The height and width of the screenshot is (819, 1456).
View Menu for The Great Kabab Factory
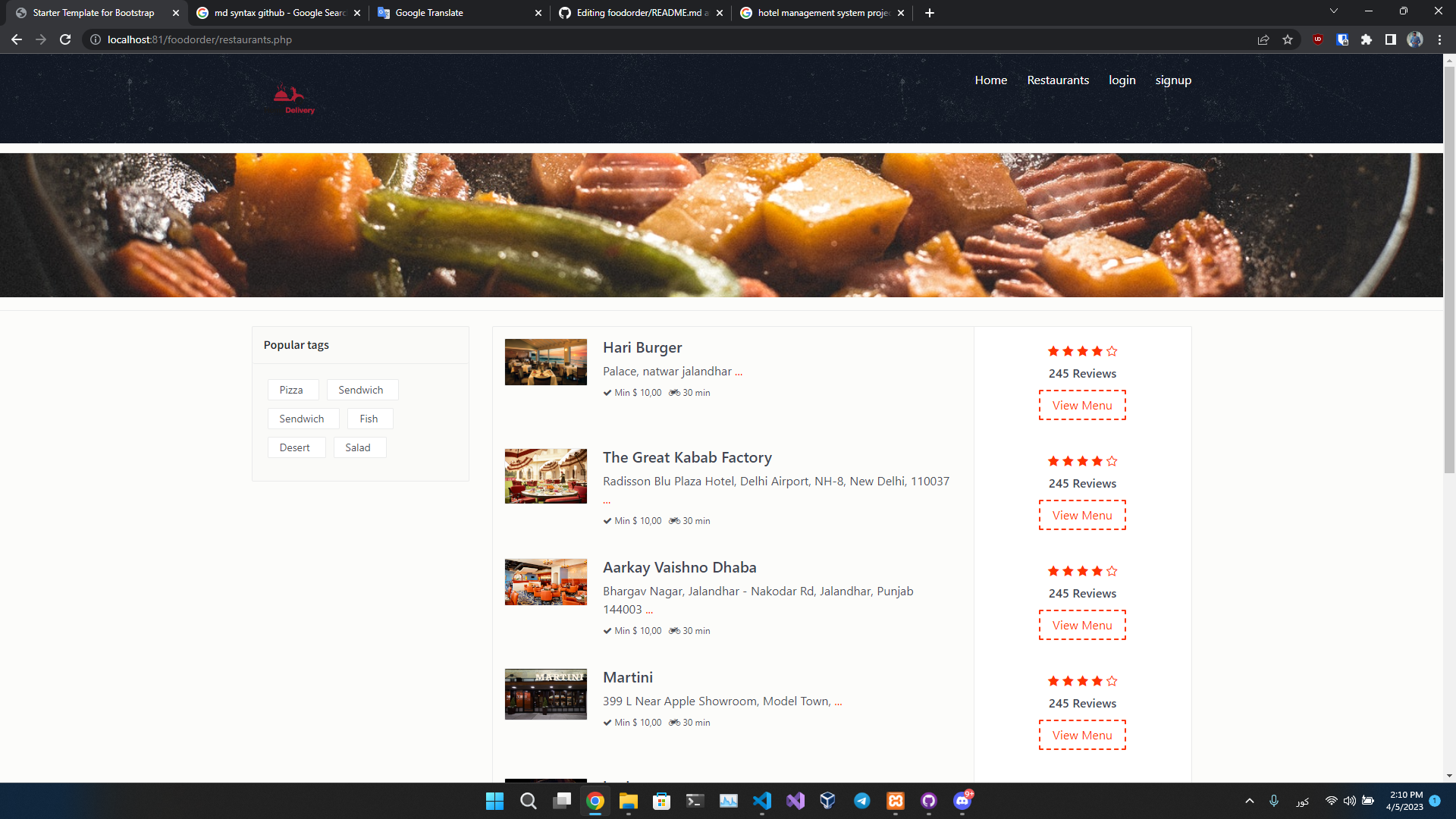coord(1081,515)
